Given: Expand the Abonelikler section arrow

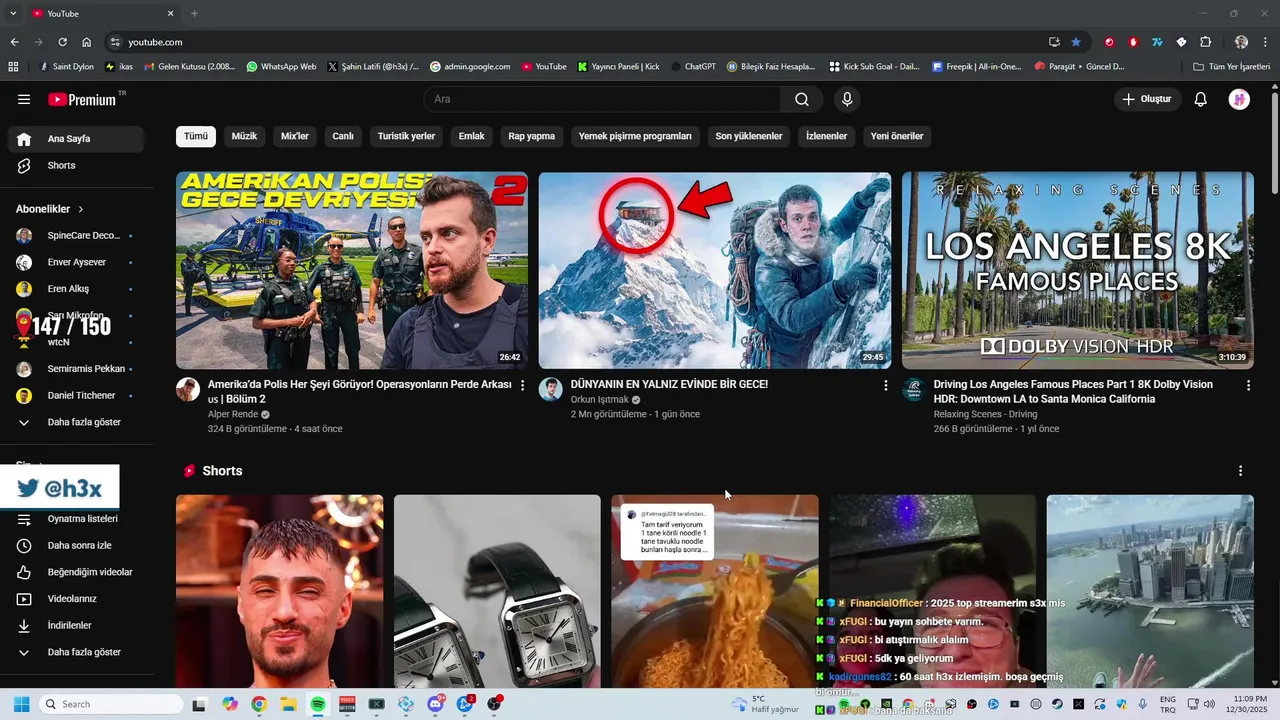Looking at the screenshot, I should coord(81,209).
